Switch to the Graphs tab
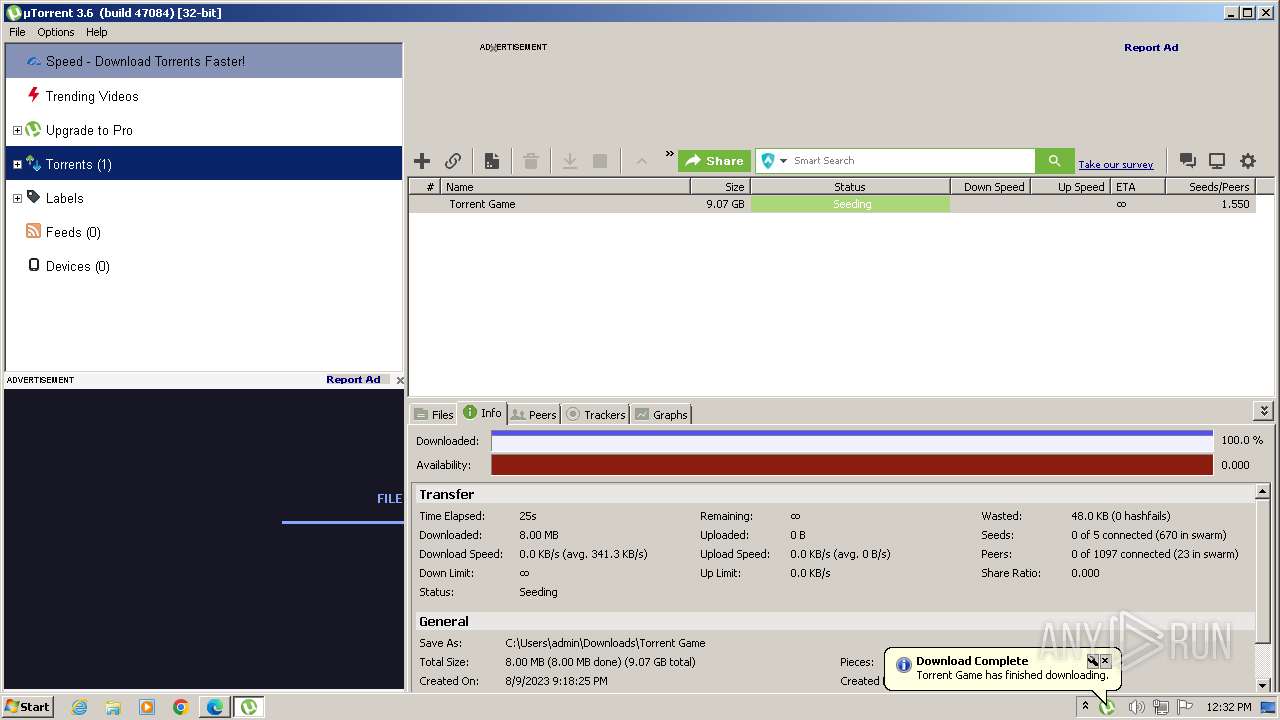This screenshot has width=1280, height=720. pos(662,414)
